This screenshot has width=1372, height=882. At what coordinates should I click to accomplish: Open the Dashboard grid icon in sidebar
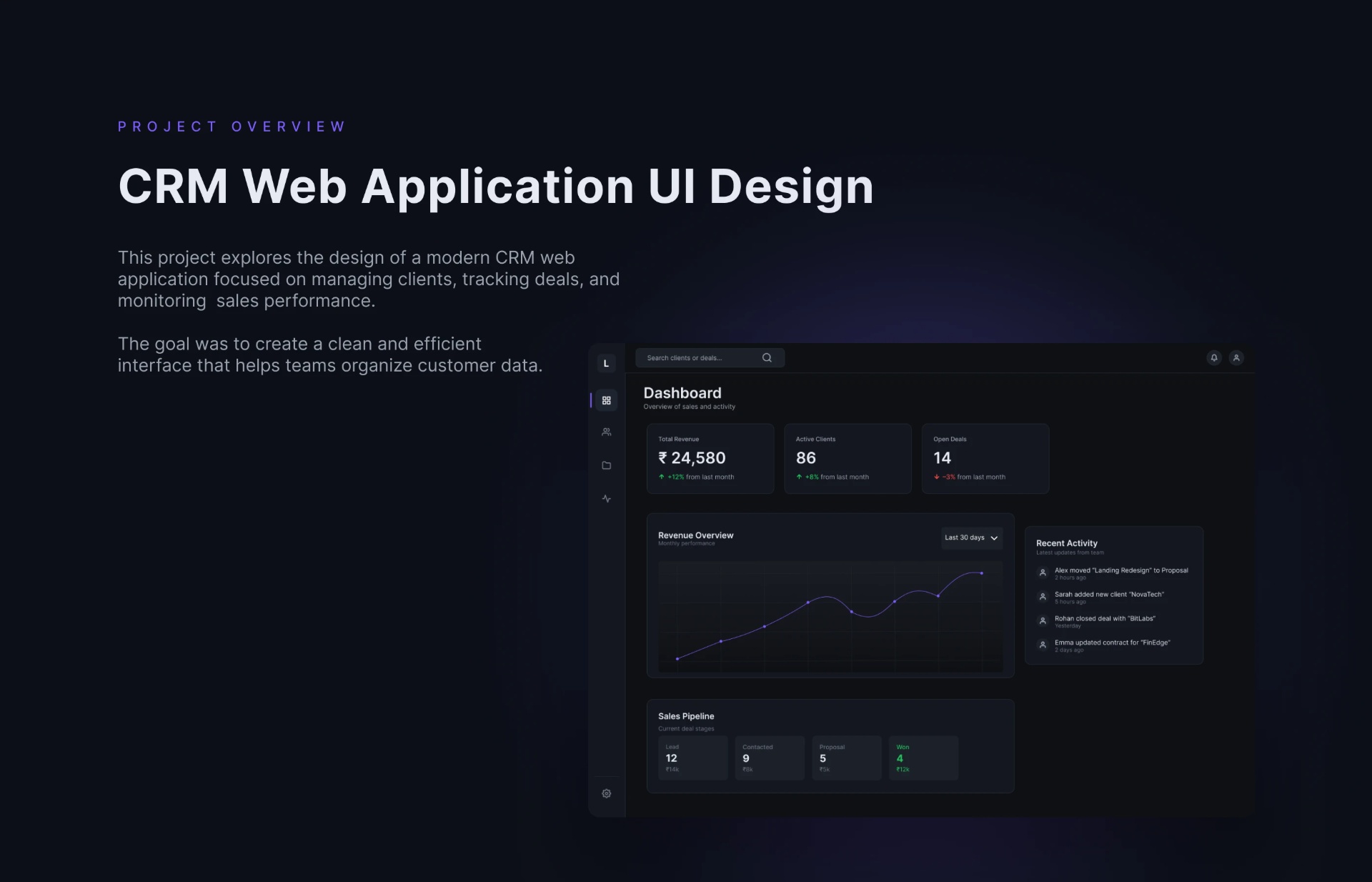(607, 400)
